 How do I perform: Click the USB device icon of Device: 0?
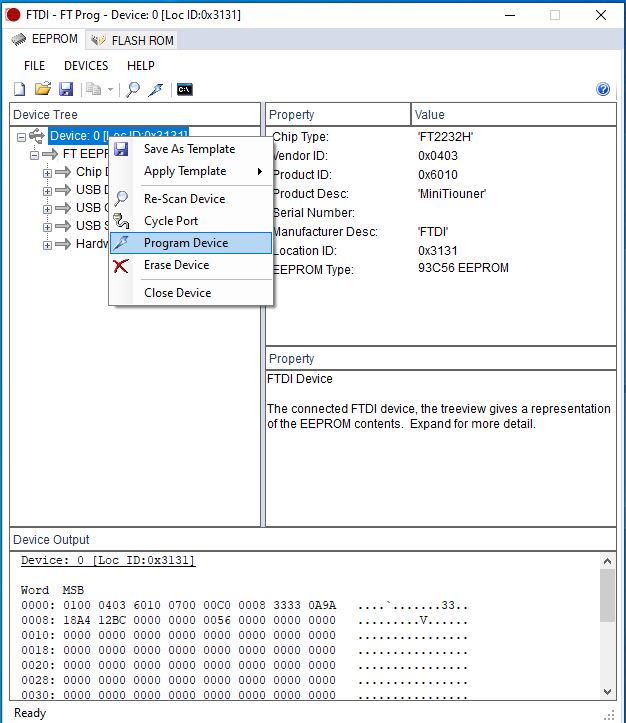point(37,136)
